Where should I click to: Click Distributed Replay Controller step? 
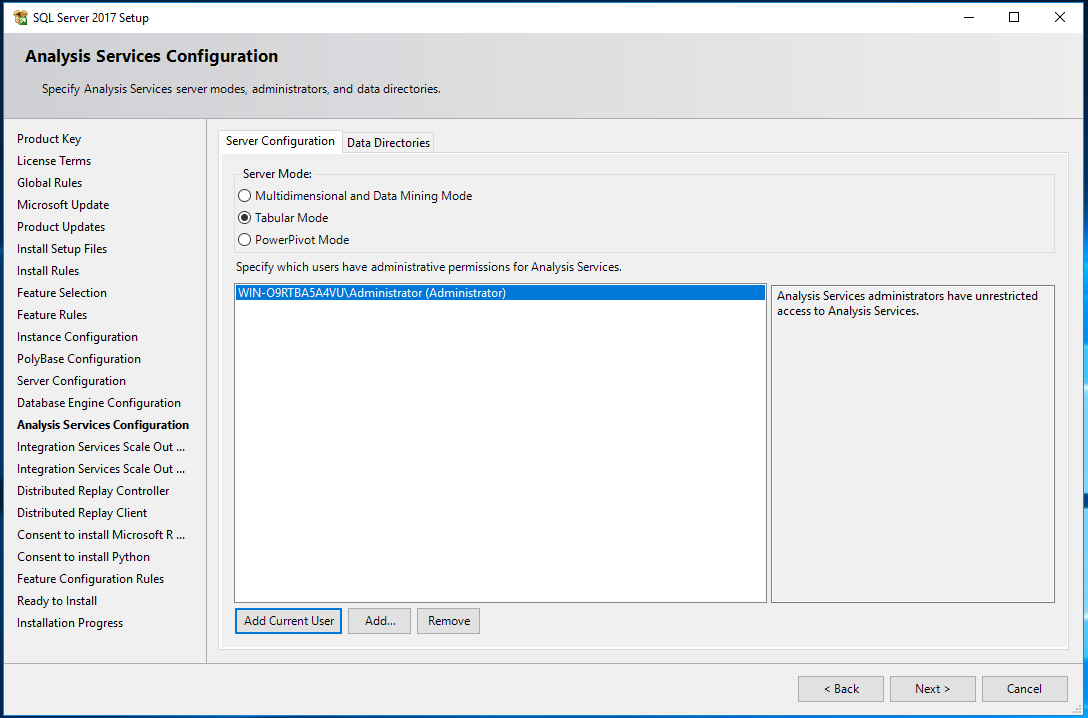coord(93,491)
